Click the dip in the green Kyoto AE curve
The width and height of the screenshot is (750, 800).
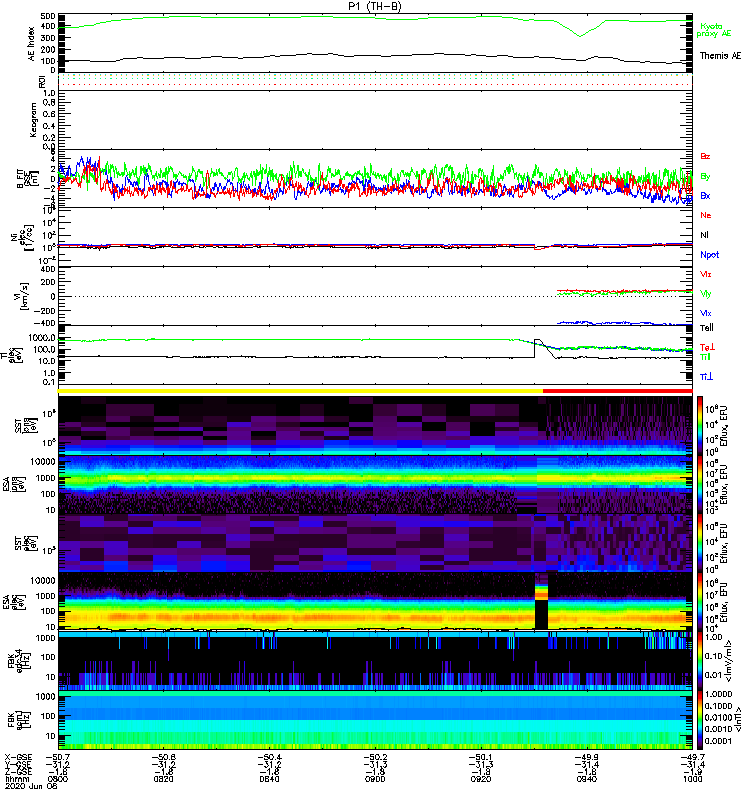point(579,36)
